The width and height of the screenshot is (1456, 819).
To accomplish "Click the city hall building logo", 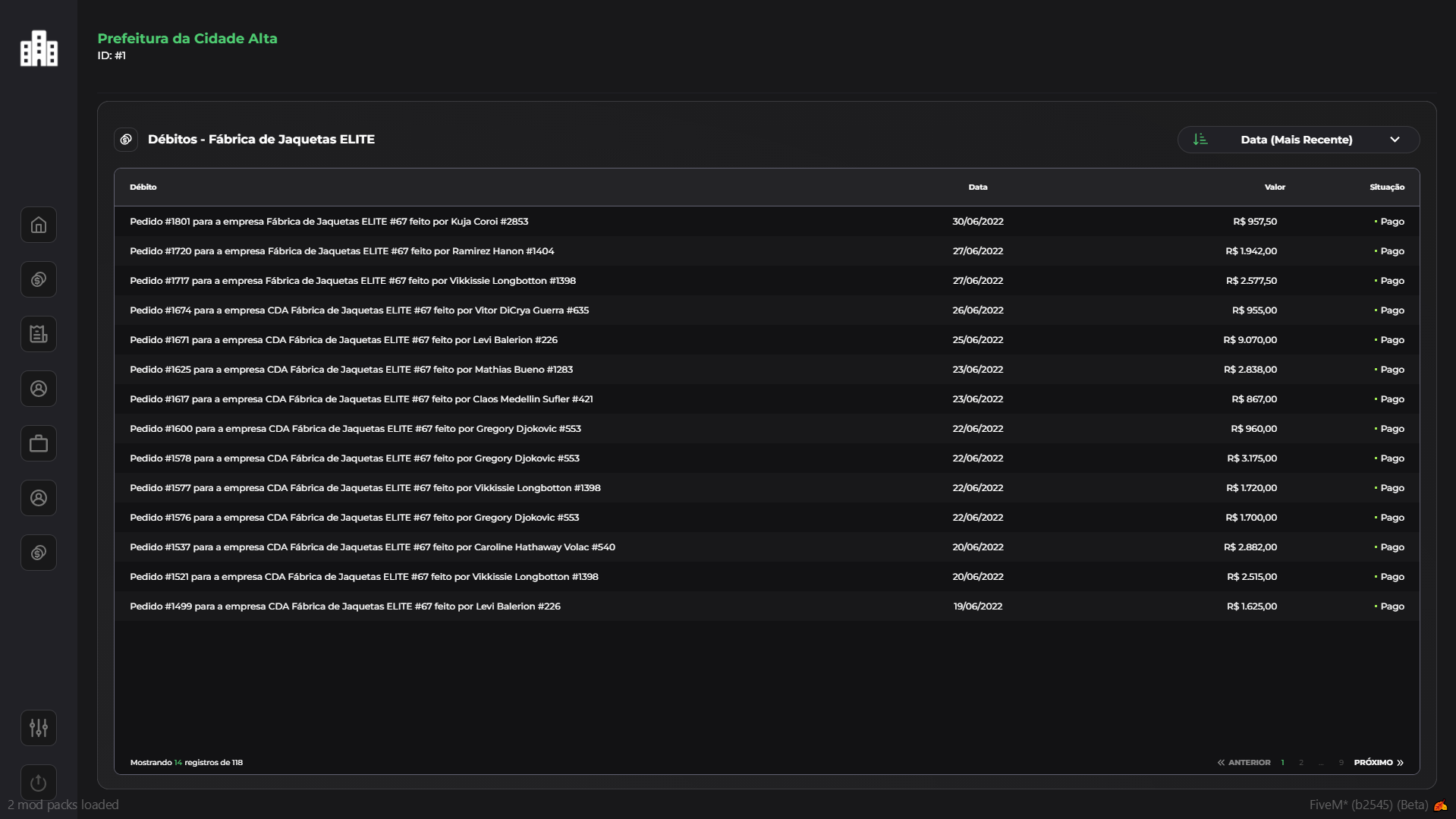I will [x=39, y=49].
